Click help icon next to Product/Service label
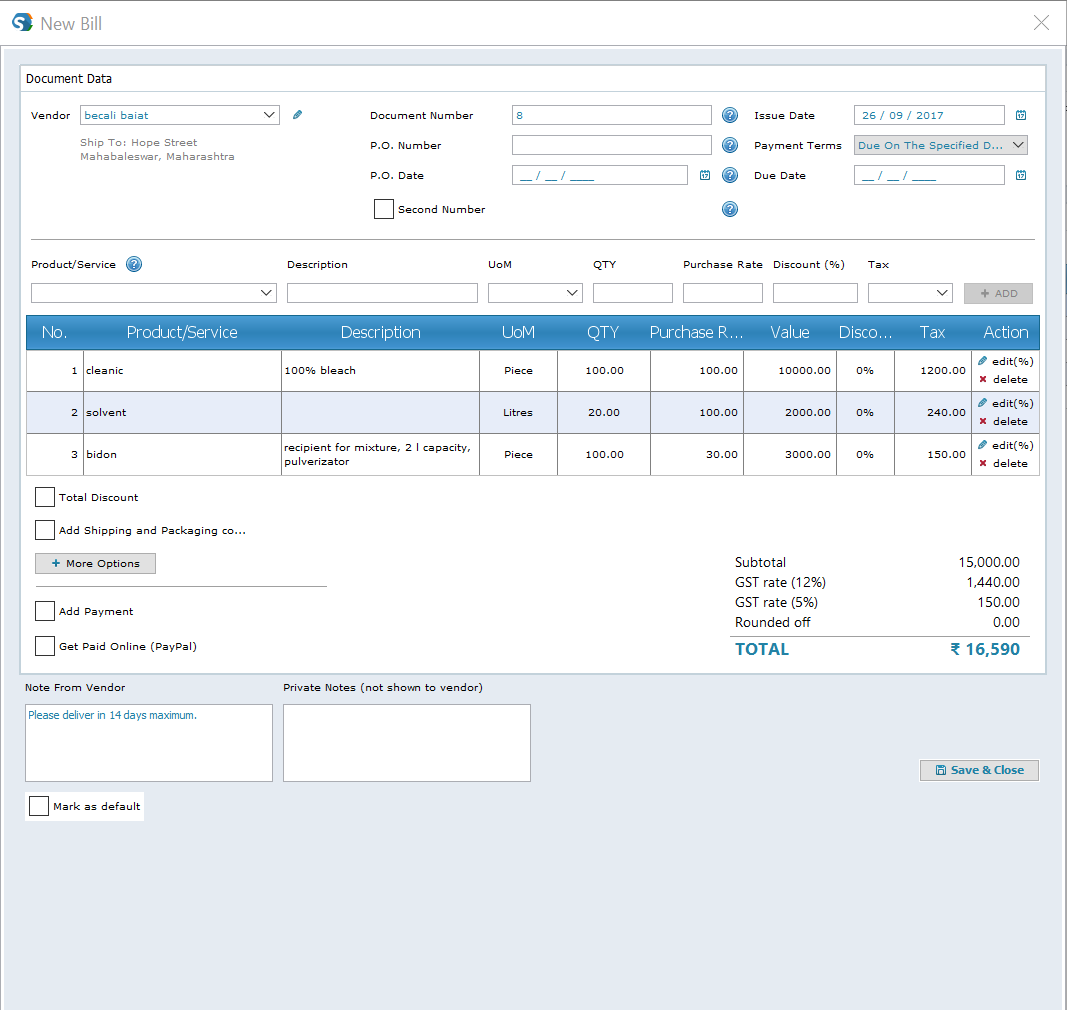Viewport: 1067px width, 1010px height. pos(134,265)
